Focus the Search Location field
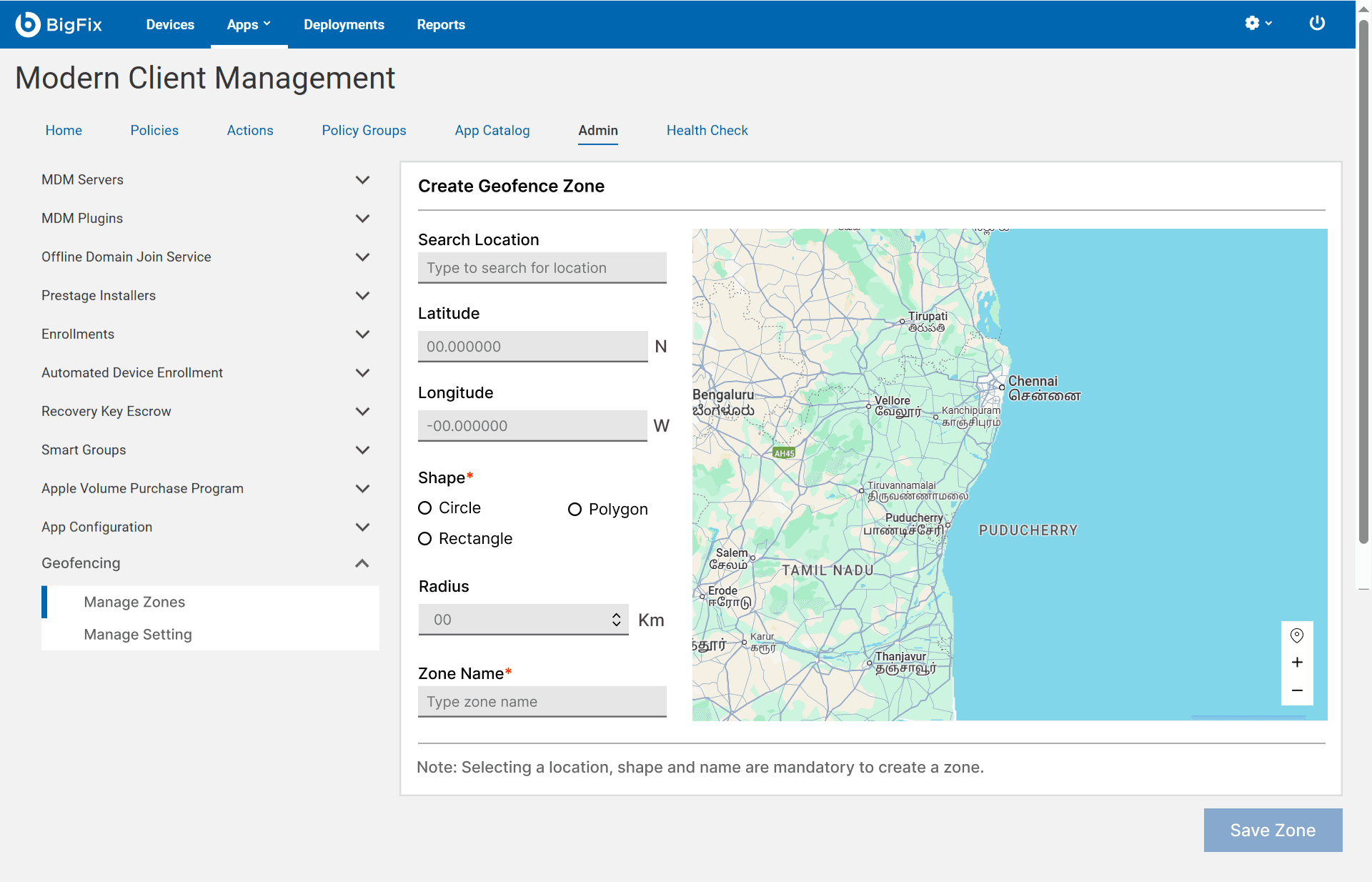 point(542,268)
